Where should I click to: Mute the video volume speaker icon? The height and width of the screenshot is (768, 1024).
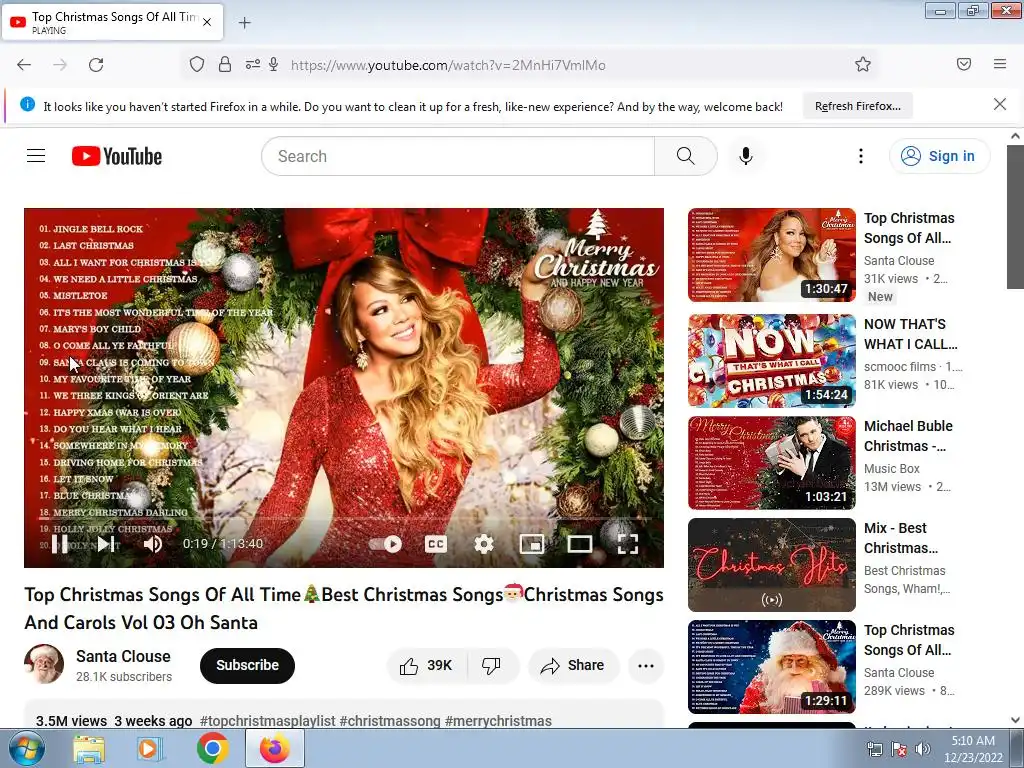click(x=152, y=544)
